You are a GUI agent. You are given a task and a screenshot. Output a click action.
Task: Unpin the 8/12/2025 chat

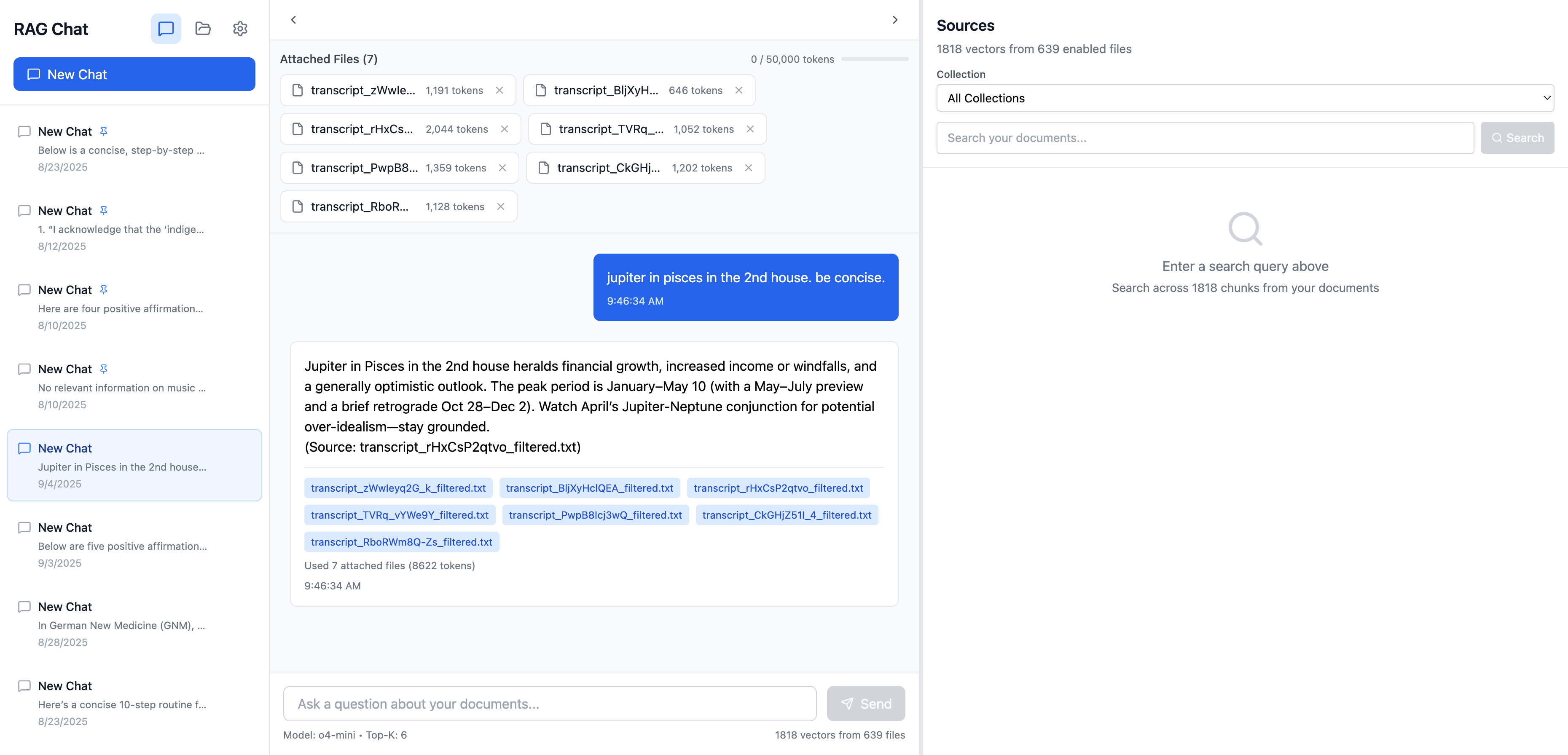click(x=103, y=211)
